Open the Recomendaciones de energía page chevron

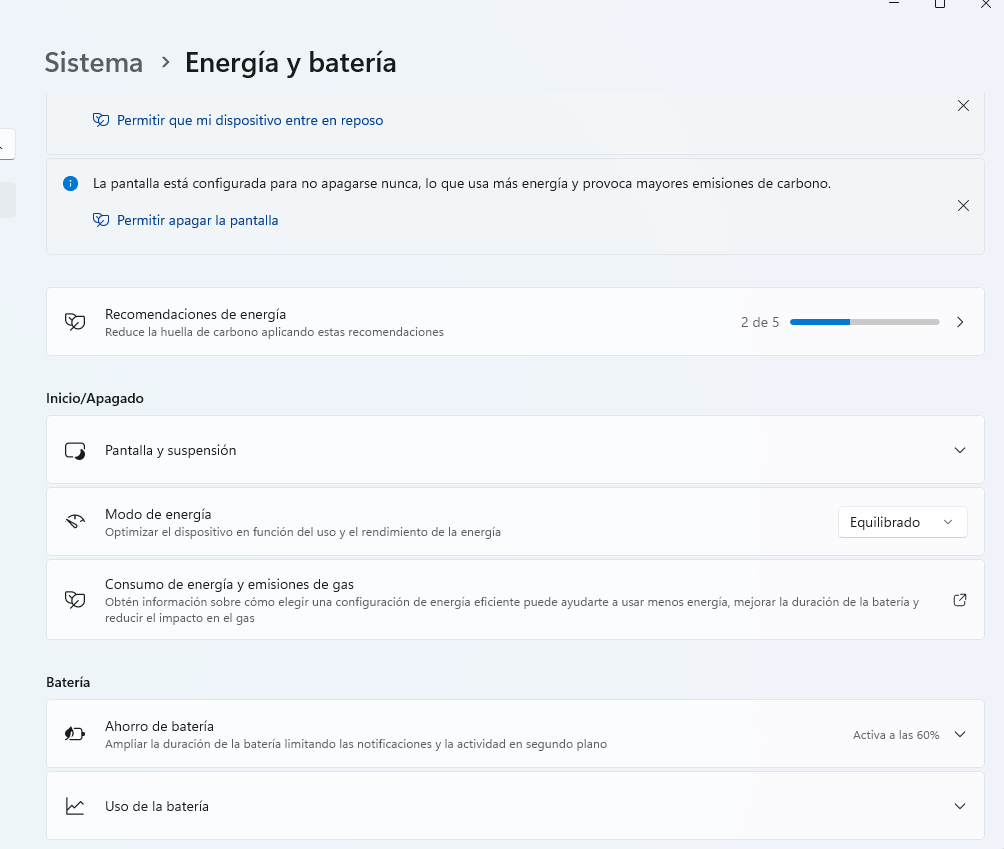coord(960,322)
